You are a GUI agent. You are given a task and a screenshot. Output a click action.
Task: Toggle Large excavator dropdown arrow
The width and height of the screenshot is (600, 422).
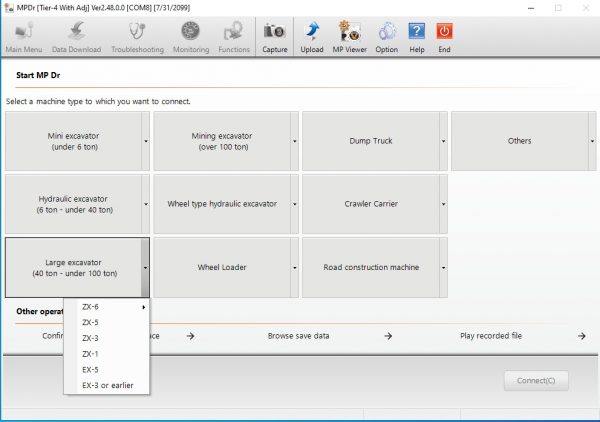[145, 267]
